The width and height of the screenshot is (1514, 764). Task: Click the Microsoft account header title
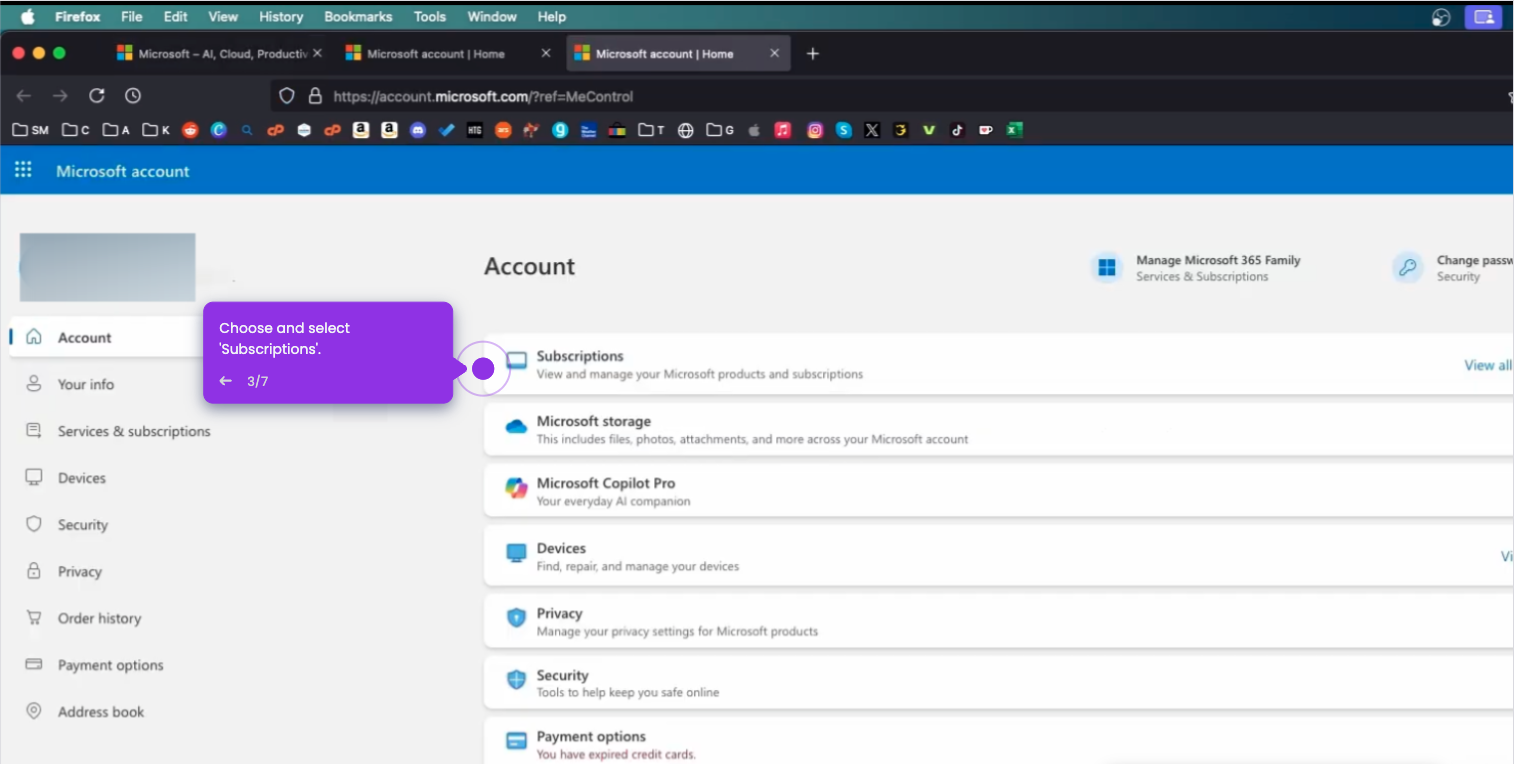point(123,171)
